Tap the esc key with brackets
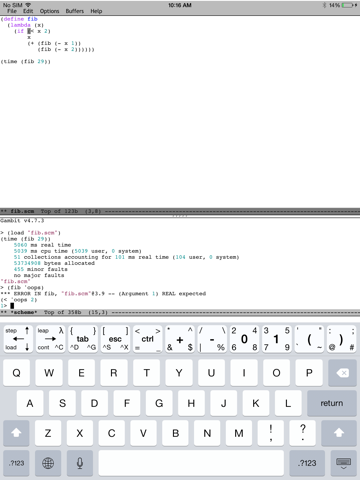This screenshot has height=480, width=360. pos(115,339)
